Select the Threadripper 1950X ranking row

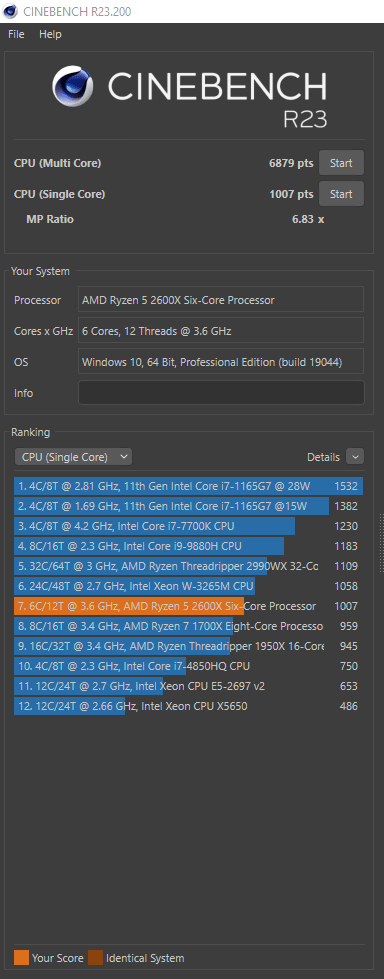(189, 646)
